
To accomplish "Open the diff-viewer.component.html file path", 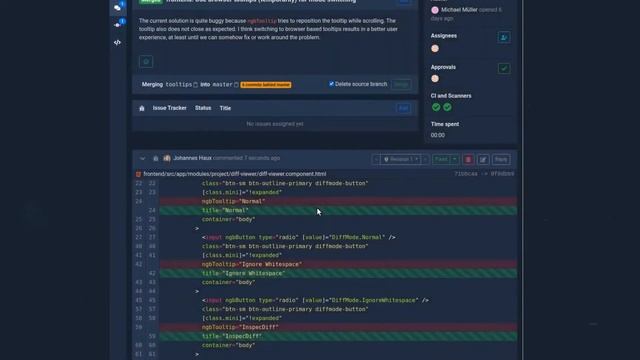I will [235, 174].
